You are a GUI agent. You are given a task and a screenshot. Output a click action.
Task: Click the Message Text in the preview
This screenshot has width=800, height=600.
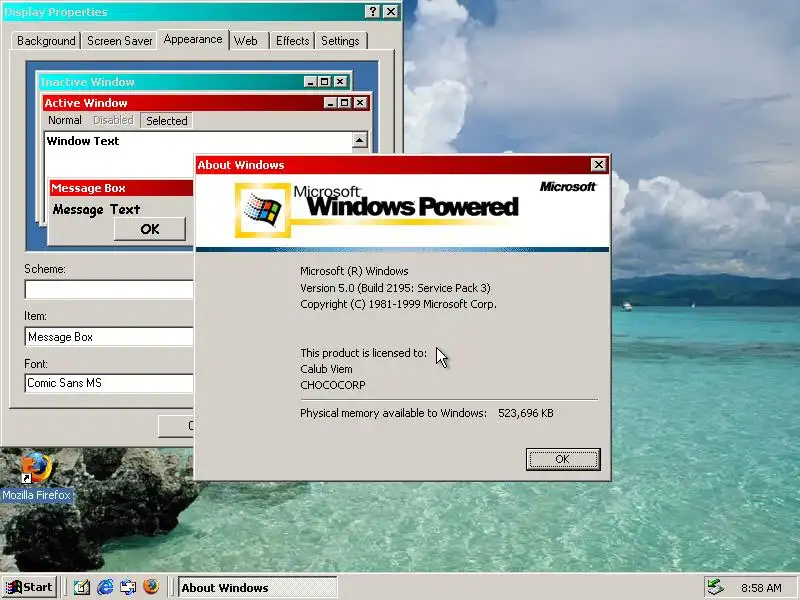click(x=96, y=209)
